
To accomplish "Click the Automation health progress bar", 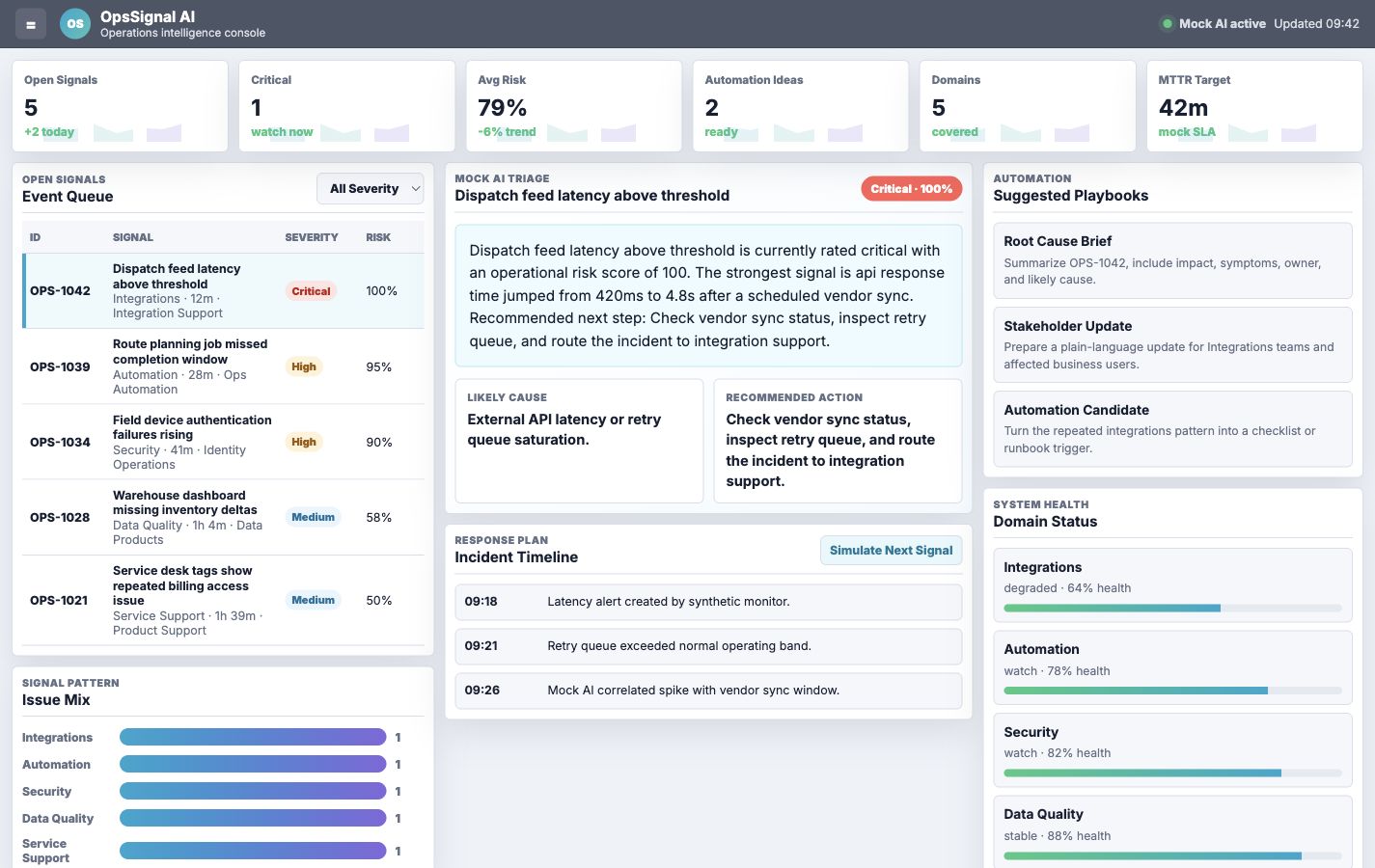I will pos(1172,691).
